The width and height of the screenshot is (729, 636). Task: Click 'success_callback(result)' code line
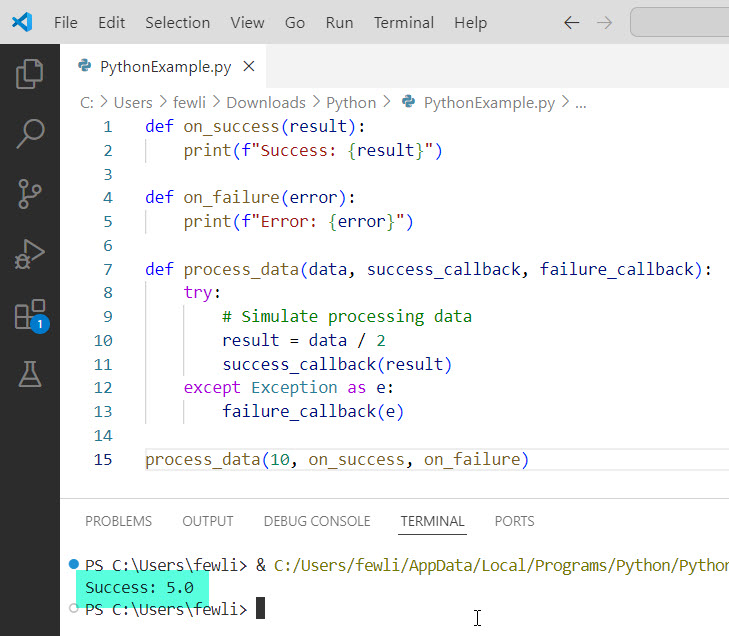[x=337, y=364]
